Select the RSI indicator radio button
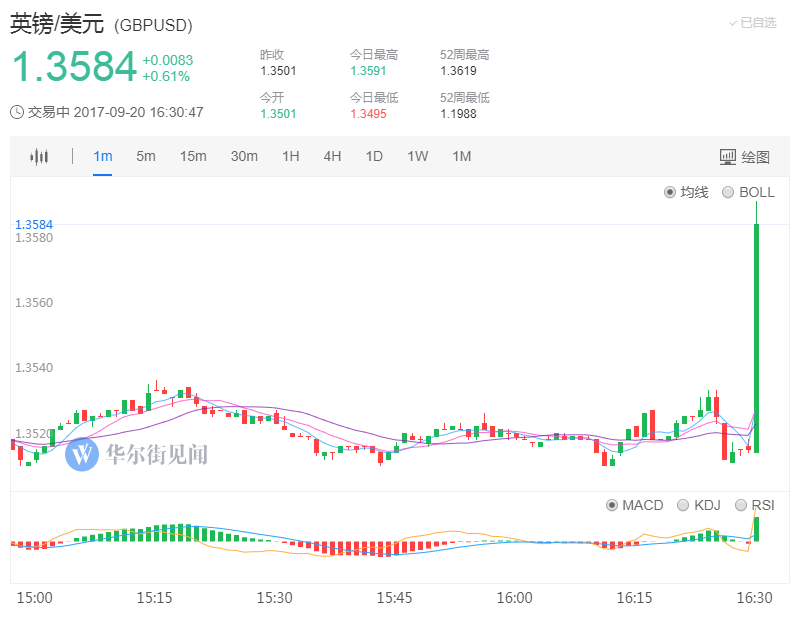This screenshot has width=792, height=618. [740, 505]
